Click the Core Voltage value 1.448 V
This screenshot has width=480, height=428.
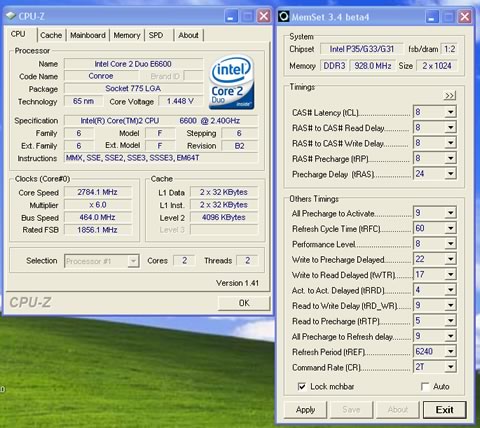tap(180, 101)
